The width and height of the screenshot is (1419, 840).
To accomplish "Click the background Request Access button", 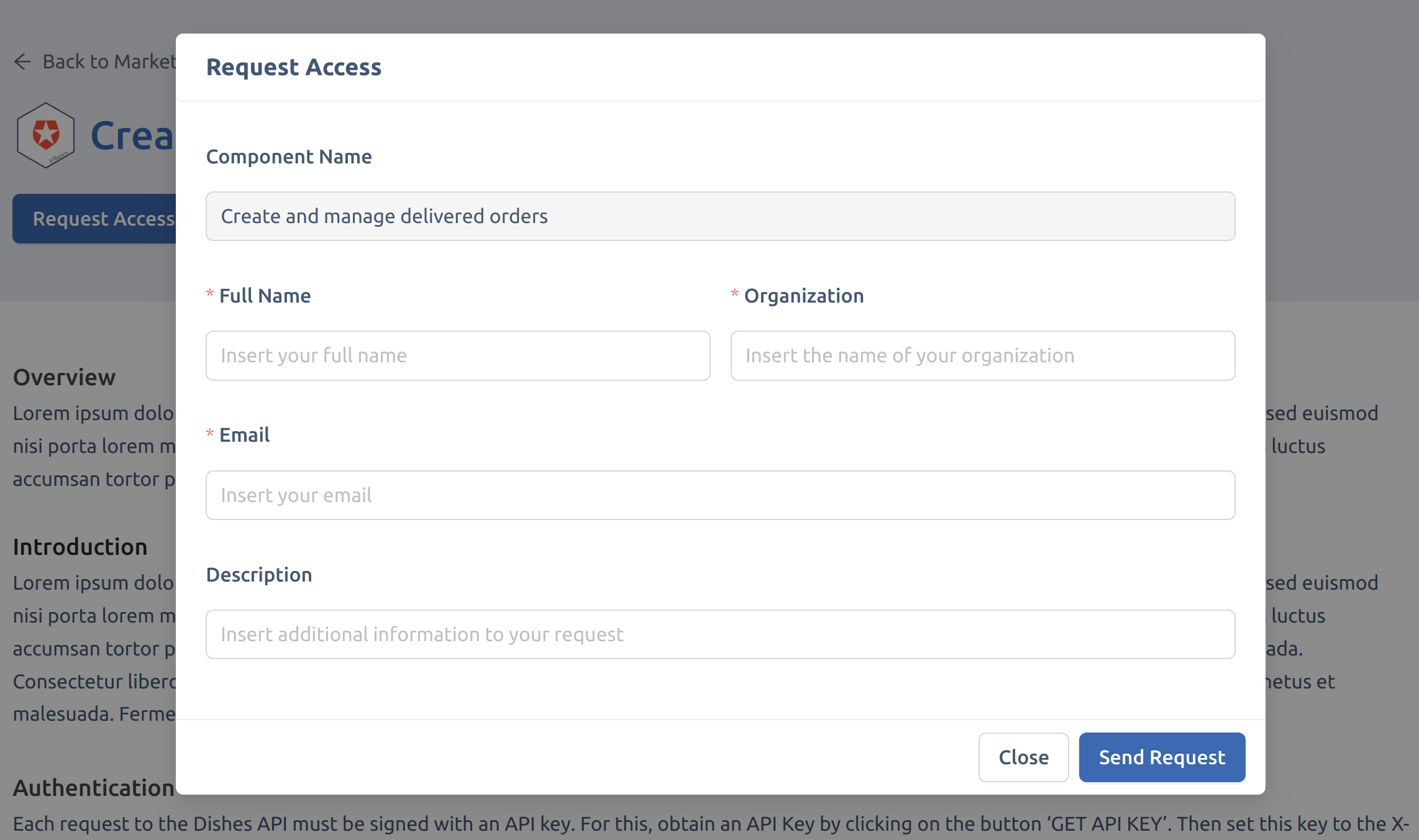I will 99,219.
